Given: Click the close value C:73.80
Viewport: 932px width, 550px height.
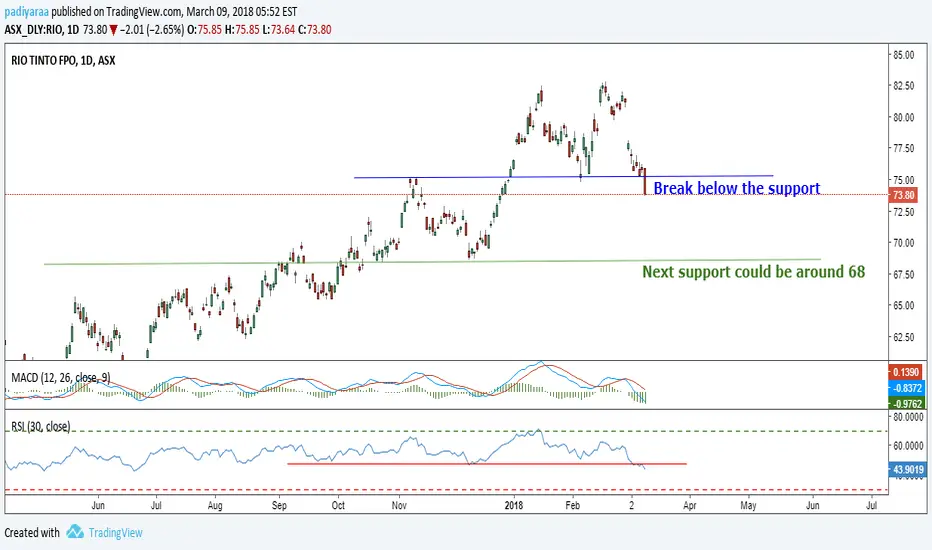Looking at the screenshot, I should [314, 30].
